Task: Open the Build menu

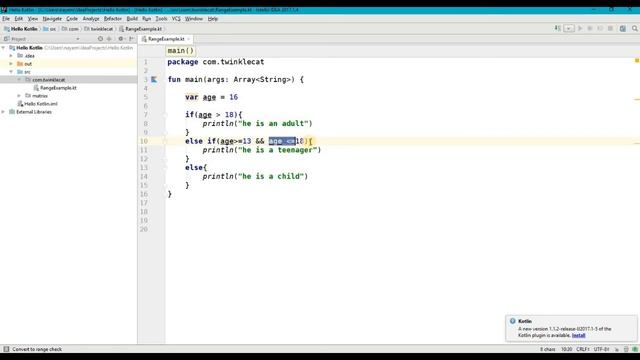Action: tap(132, 19)
